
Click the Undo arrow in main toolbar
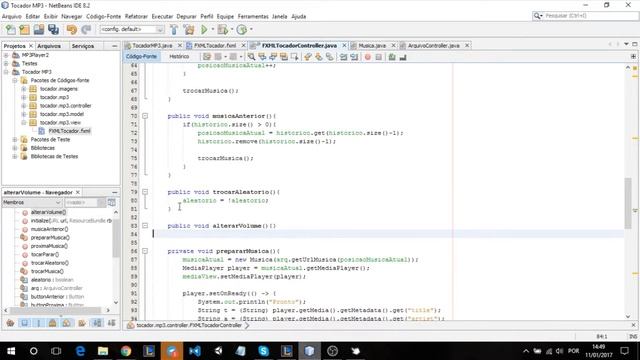[x=71, y=29]
